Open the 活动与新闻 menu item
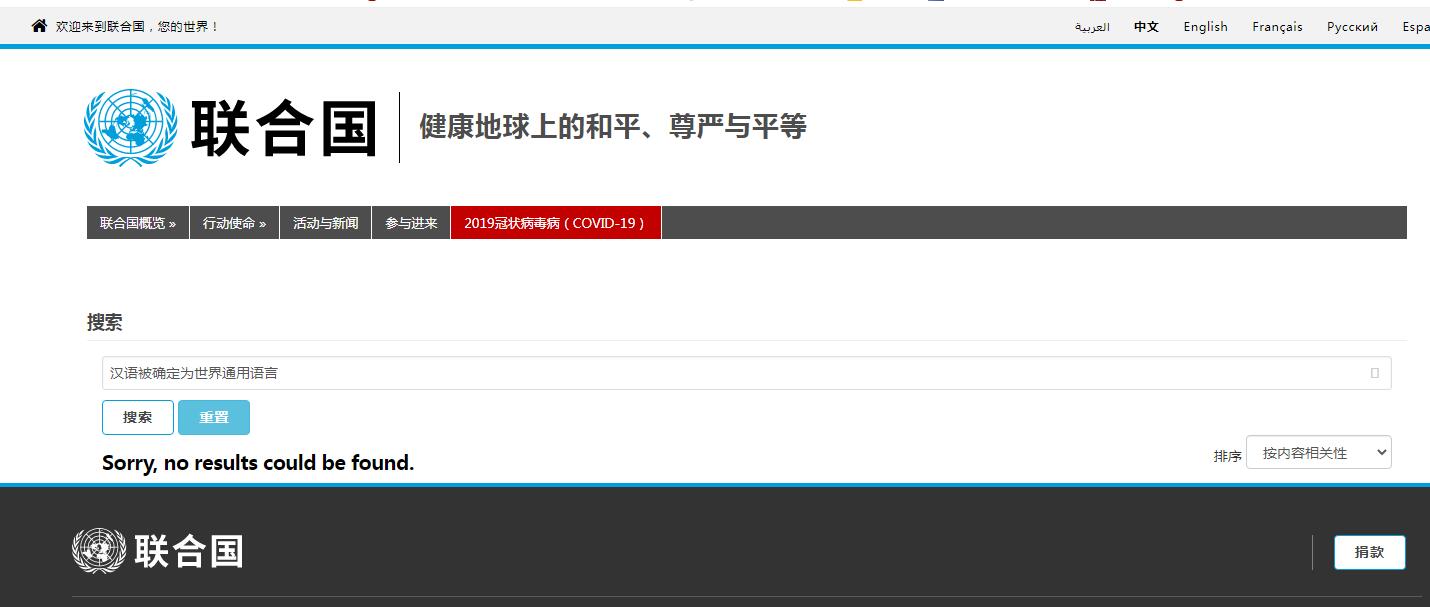The height and width of the screenshot is (607, 1430). click(x=325, y=223)
